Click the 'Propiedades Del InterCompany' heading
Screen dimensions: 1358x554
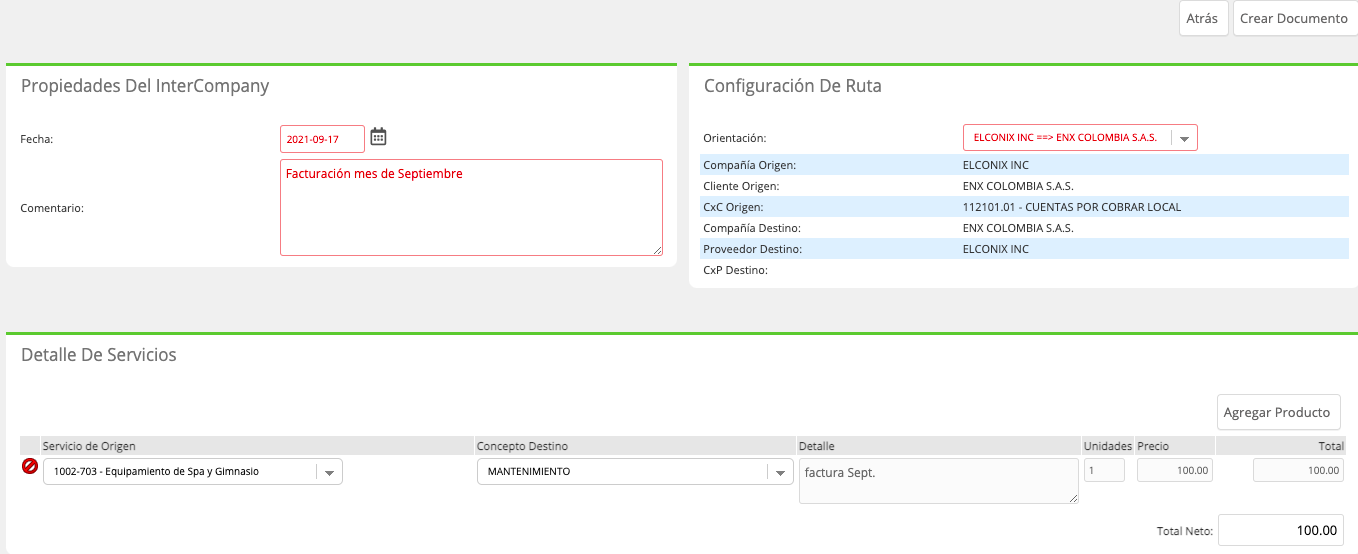pos(145,86)
